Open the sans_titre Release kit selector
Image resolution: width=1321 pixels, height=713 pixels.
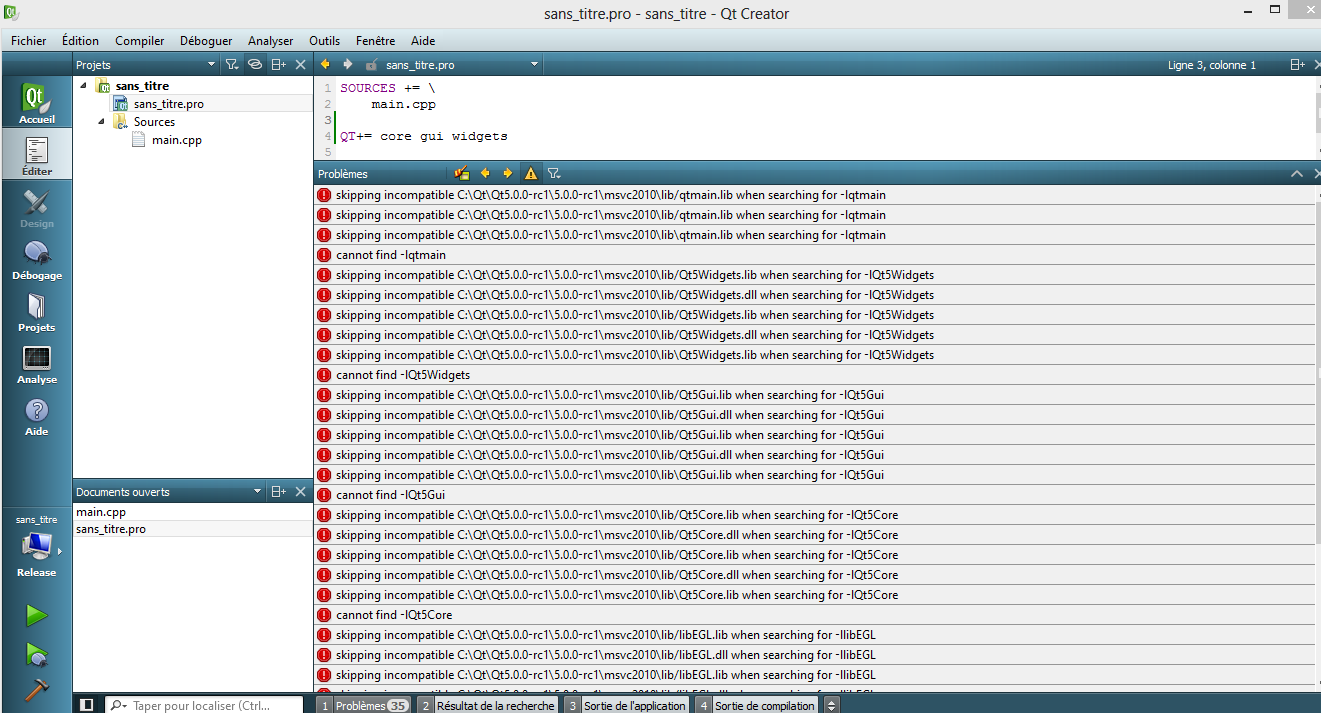click(x=36, y=546)
